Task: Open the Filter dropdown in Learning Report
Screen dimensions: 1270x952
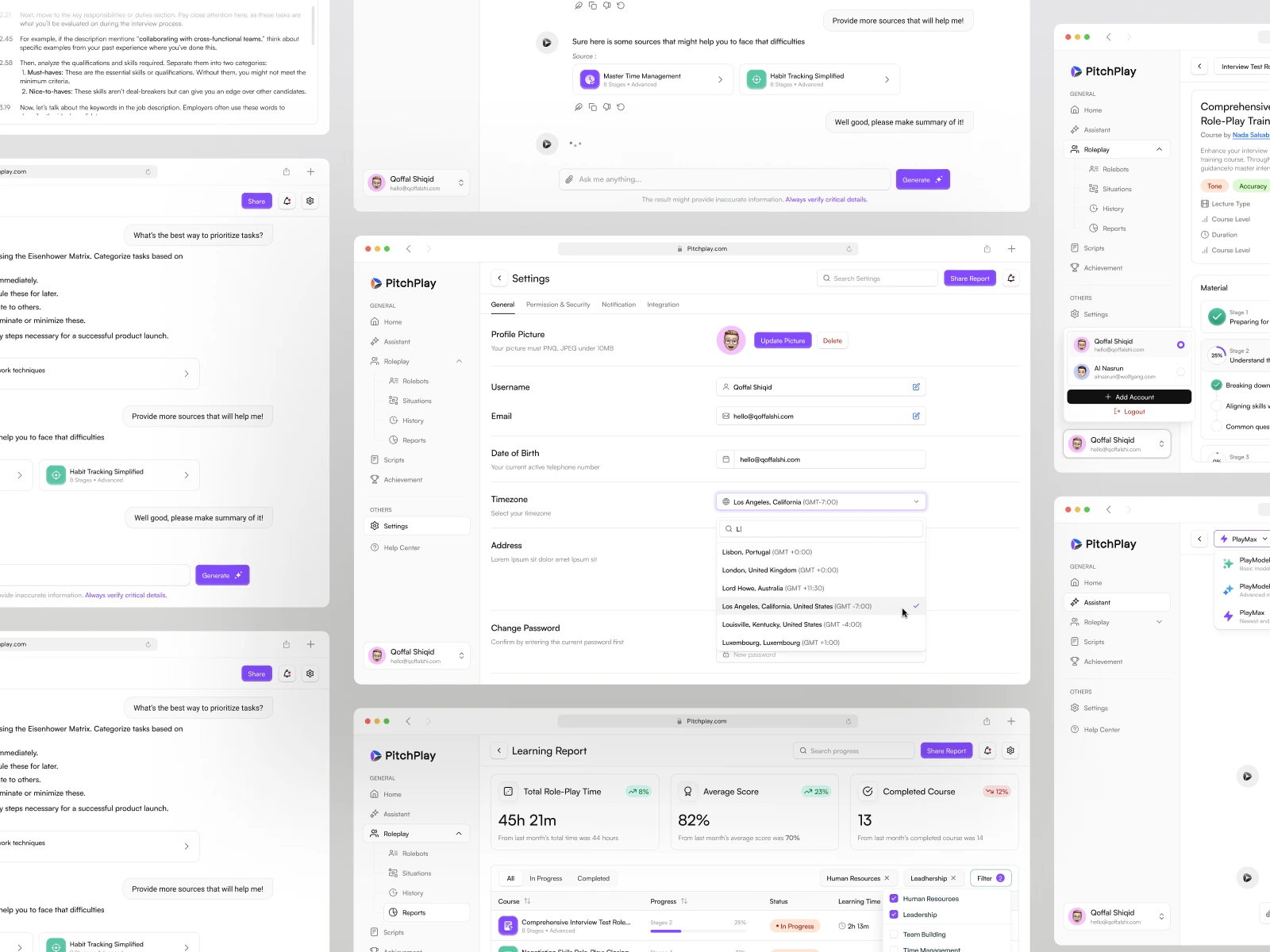Action: (991, 878)
